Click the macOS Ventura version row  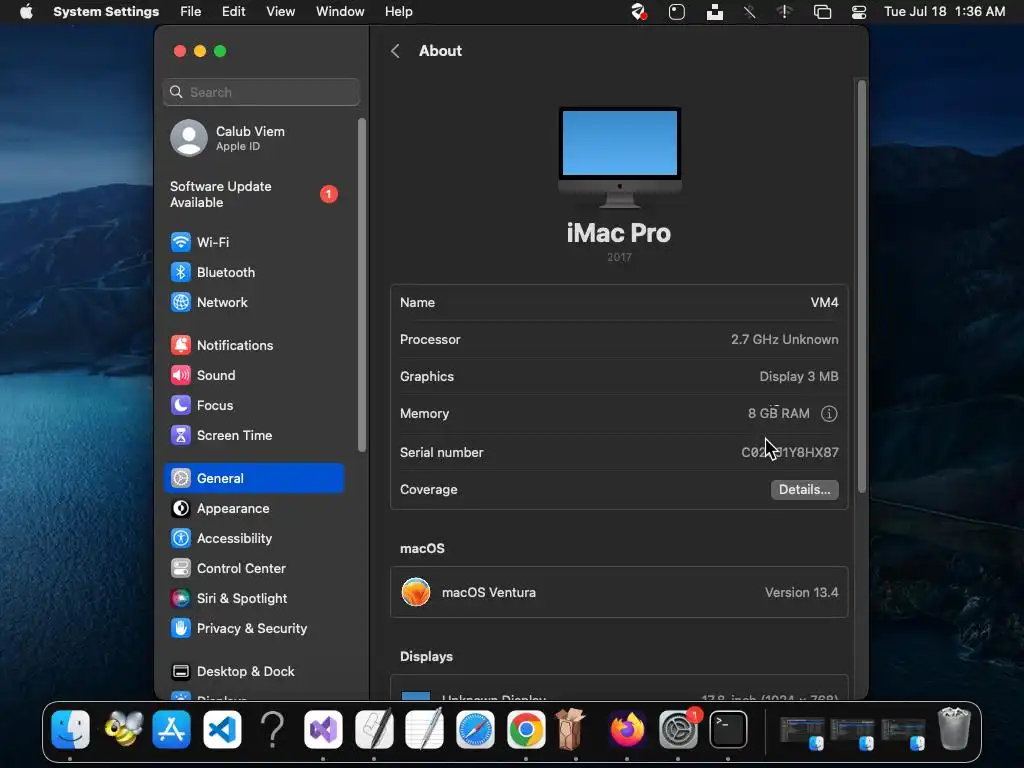coord(619,592)
